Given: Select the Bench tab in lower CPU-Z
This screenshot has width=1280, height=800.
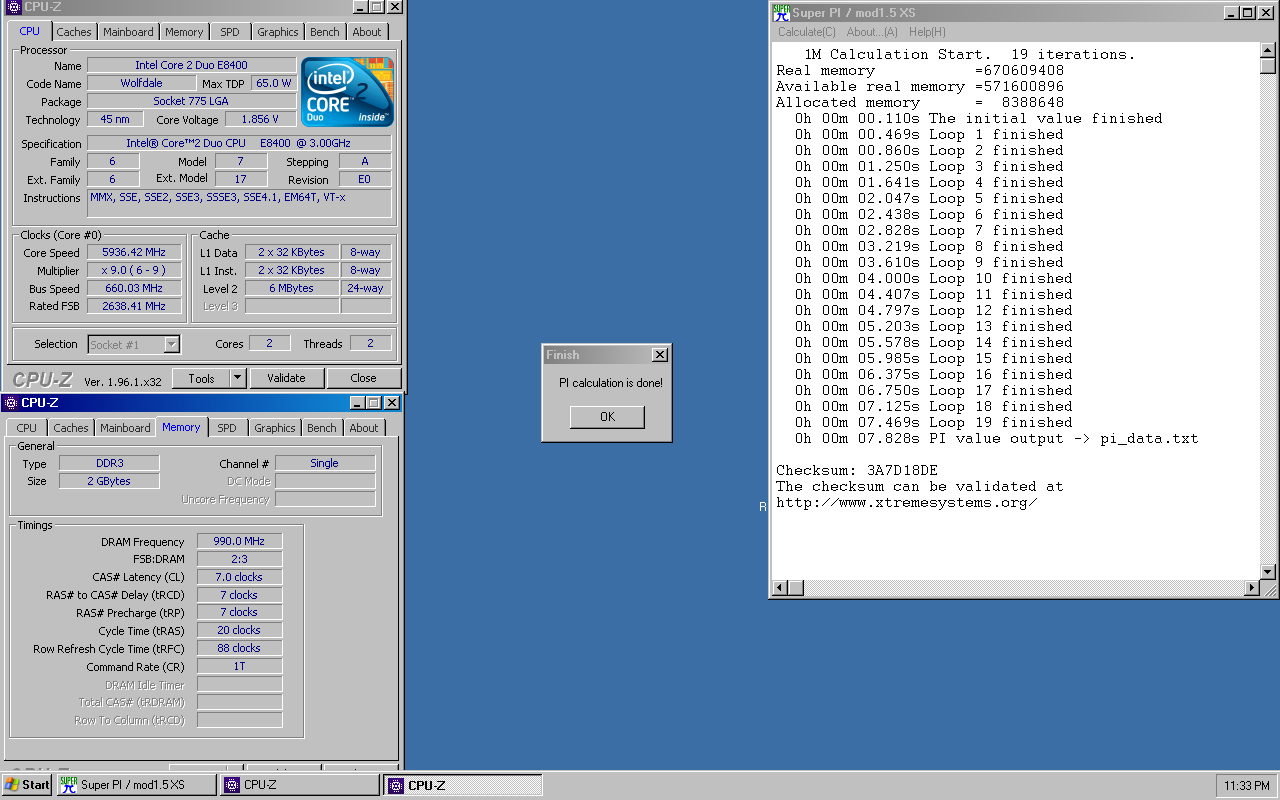Looking at the screenshot, I should click(x=322, y=428).
